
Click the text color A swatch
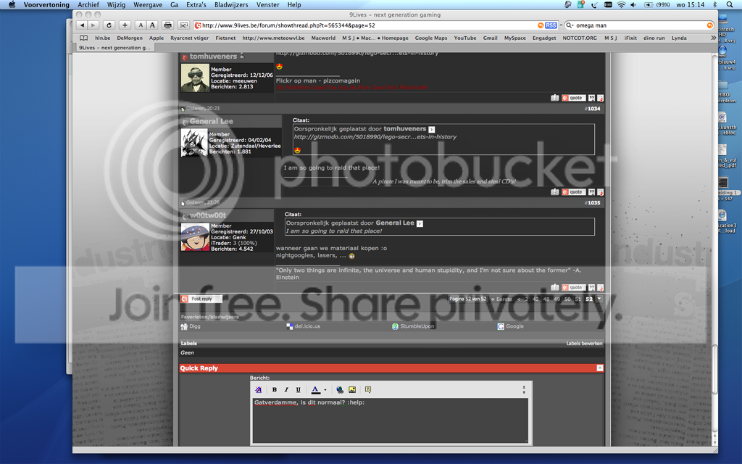click(316, 390)
